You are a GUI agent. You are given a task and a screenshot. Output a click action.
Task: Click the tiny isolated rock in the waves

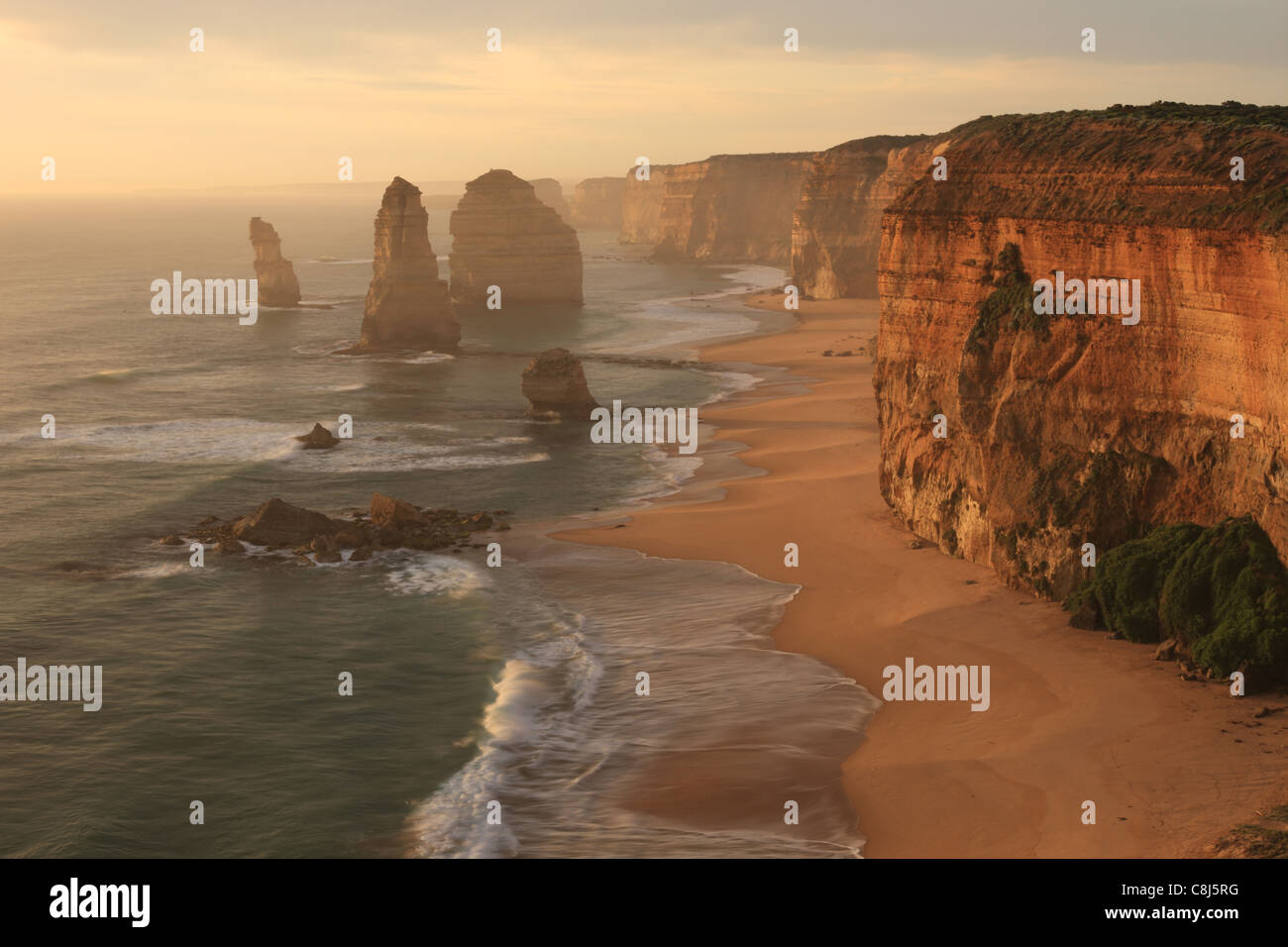point(317,437)
